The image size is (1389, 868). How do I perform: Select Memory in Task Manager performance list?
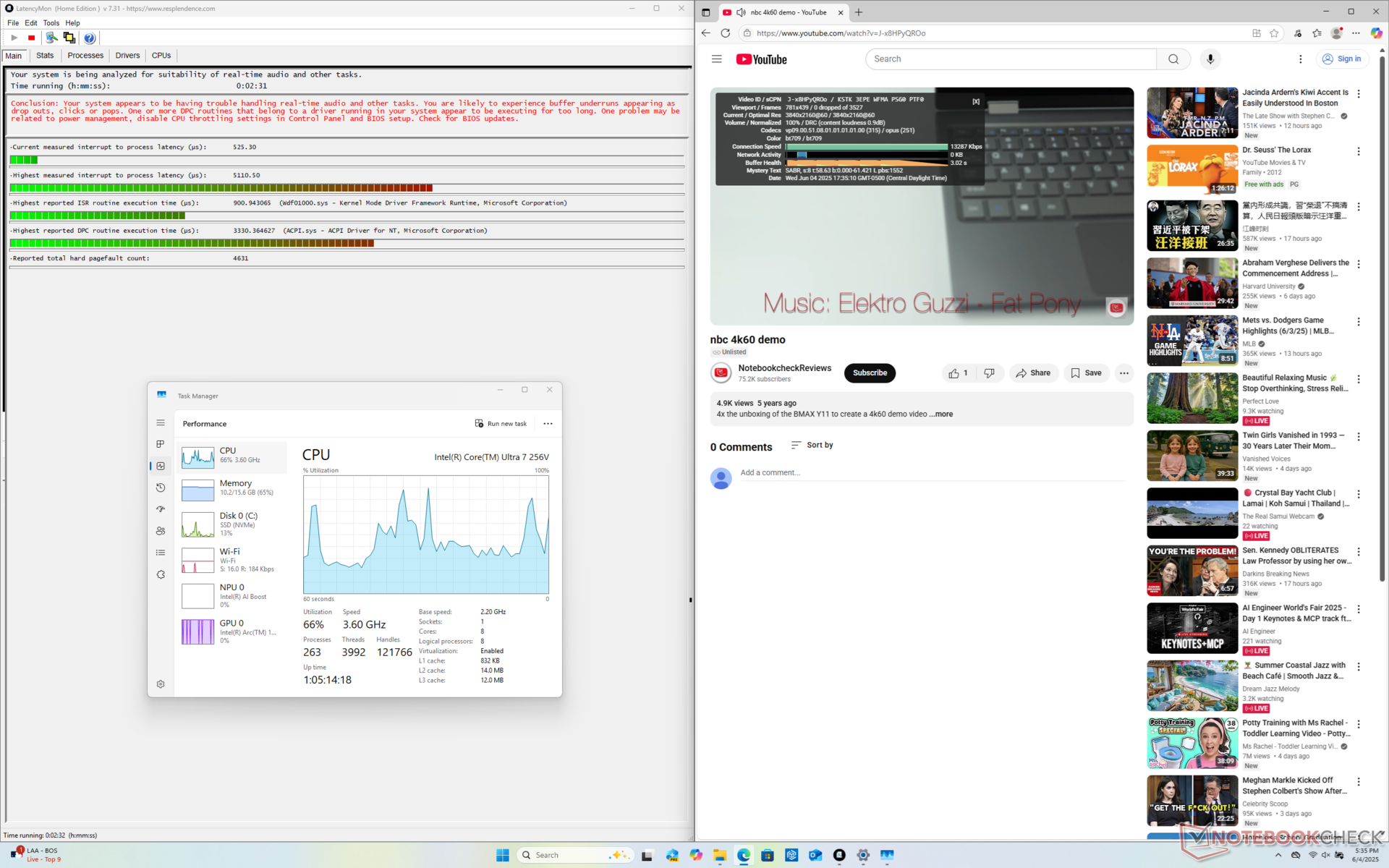(x=231, y=489)
